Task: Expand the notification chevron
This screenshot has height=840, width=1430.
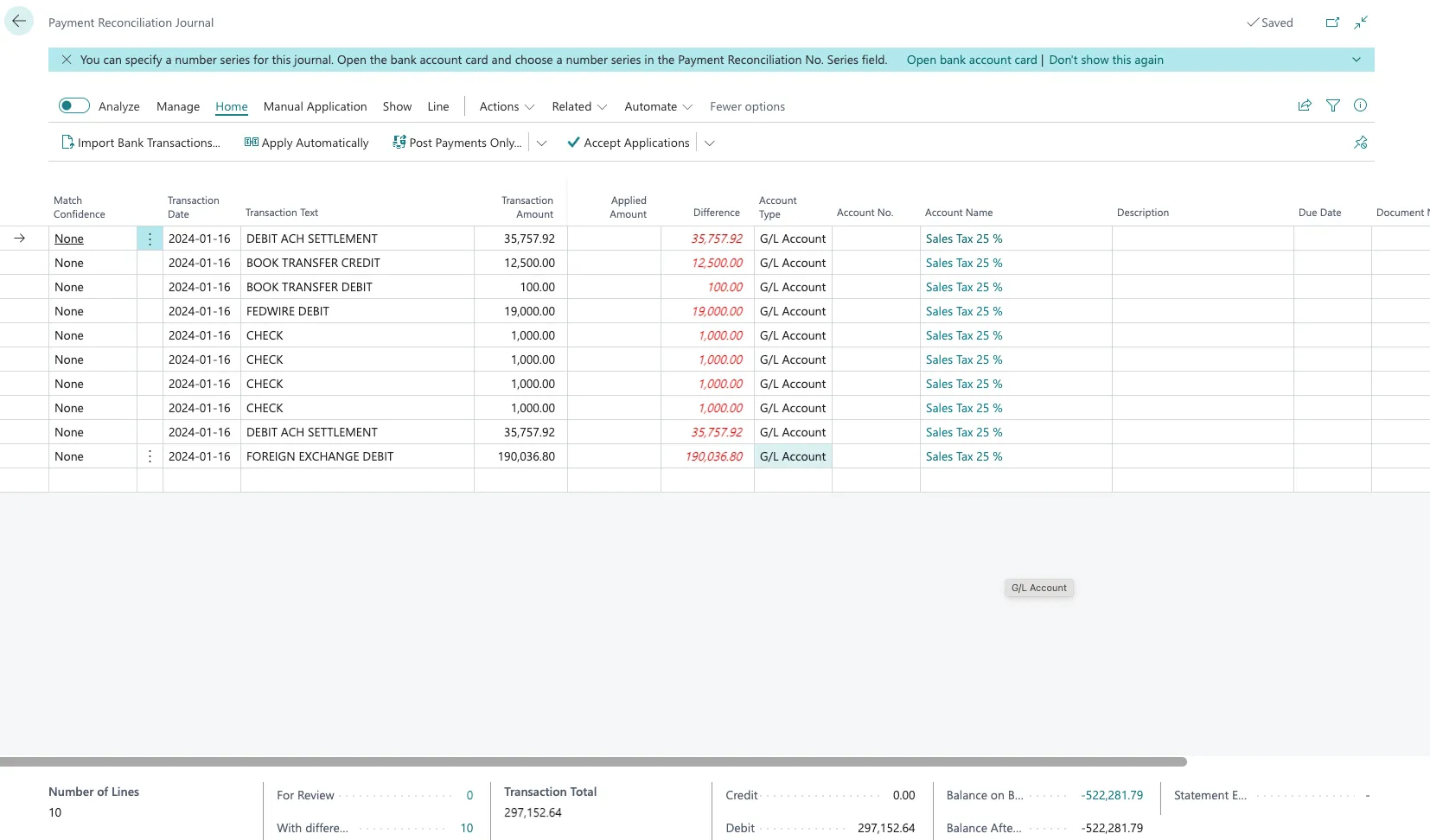Action: [1357, 60]
